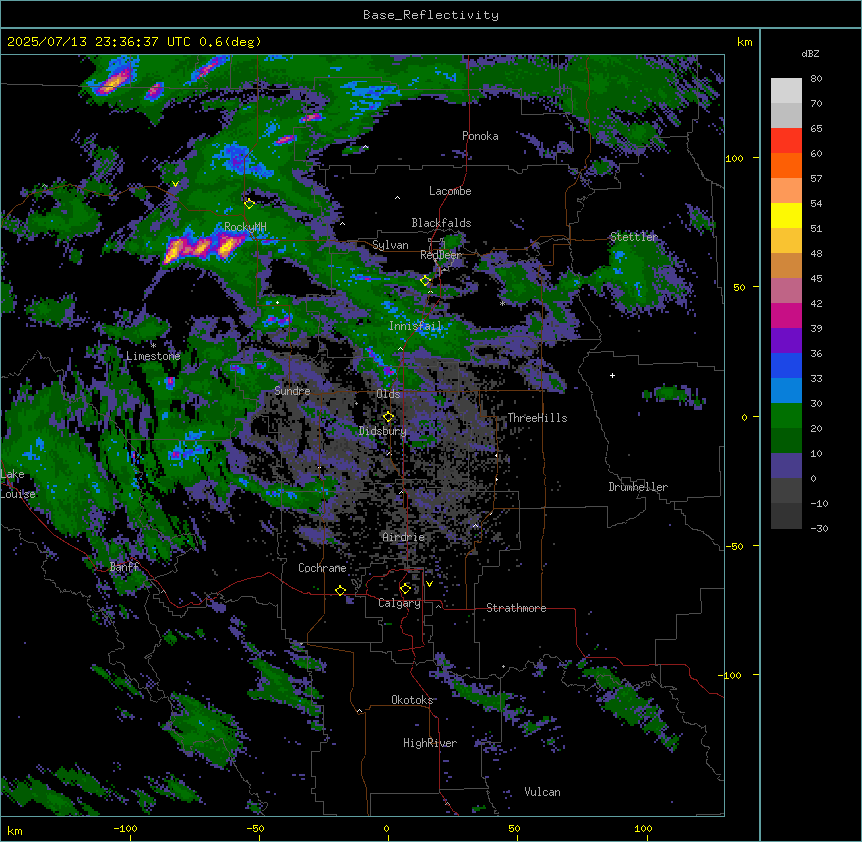Click the HighRiver label
The image size is (862, 842).
(x=430, y=743)
